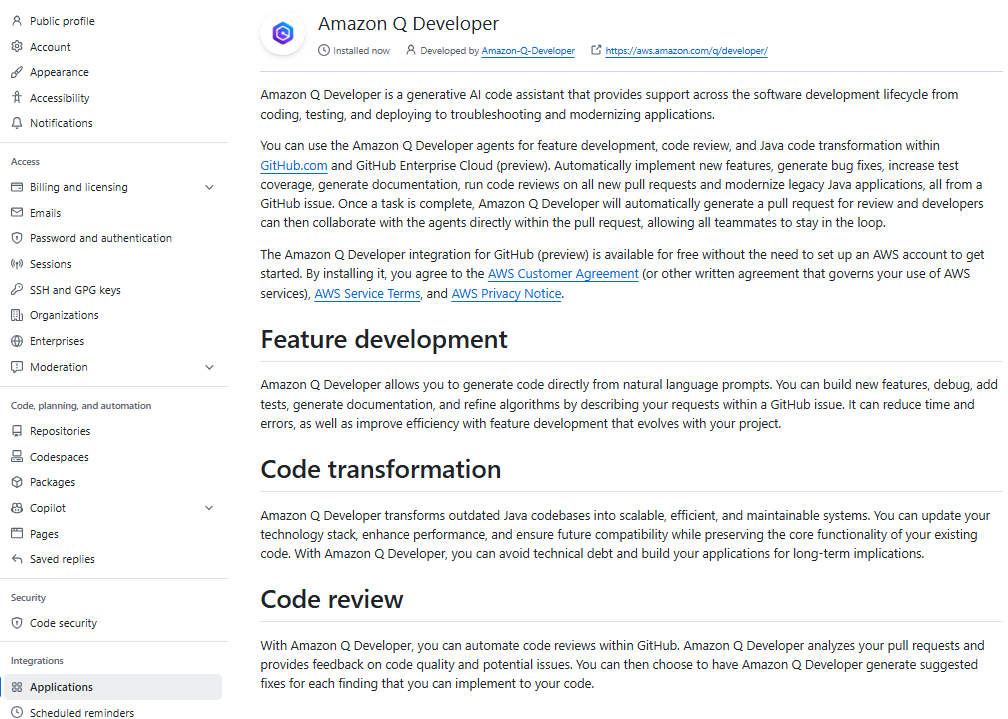The width and height of the screenshot is (1008, 719).
Task: Click the Notifications bell icon
Action: click(x=17, y=123)
